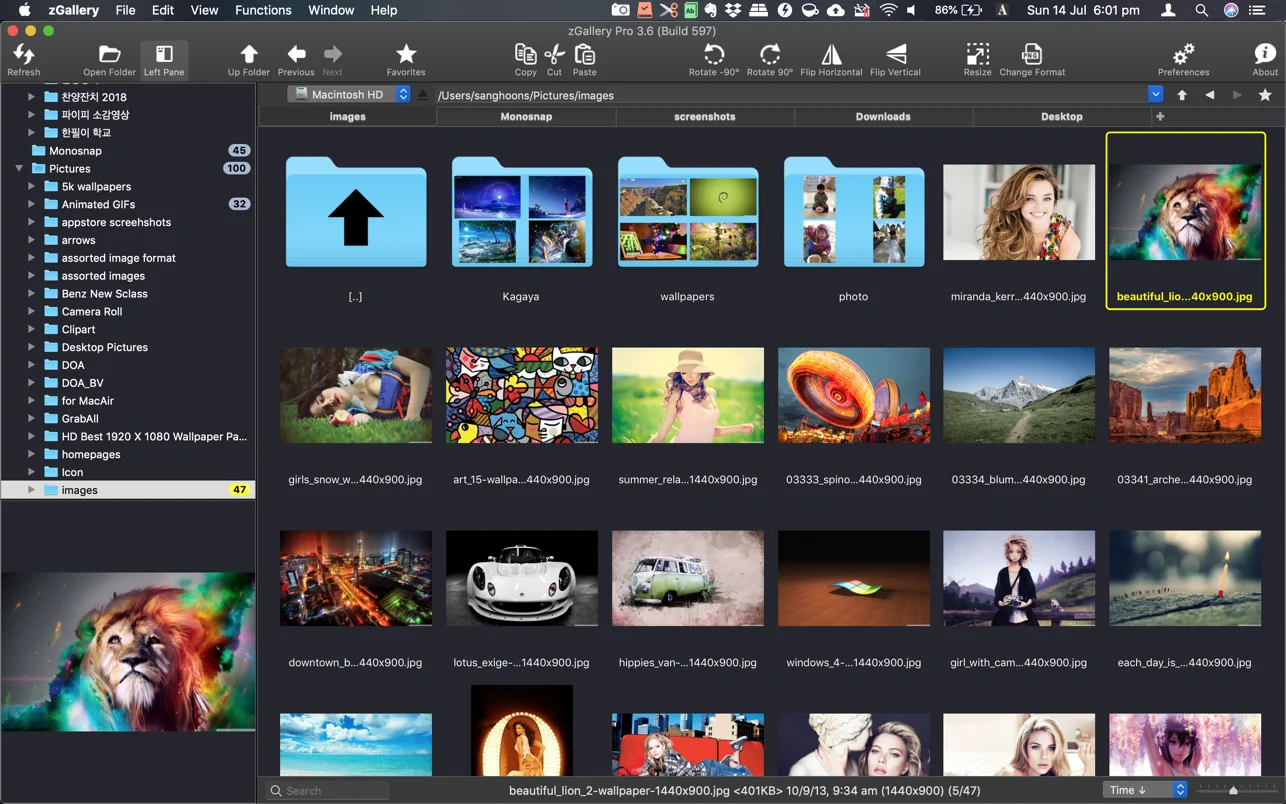1286x804 pixels.
Task: Collapse the Pictures folder in the sidebar
Action: 17,168
